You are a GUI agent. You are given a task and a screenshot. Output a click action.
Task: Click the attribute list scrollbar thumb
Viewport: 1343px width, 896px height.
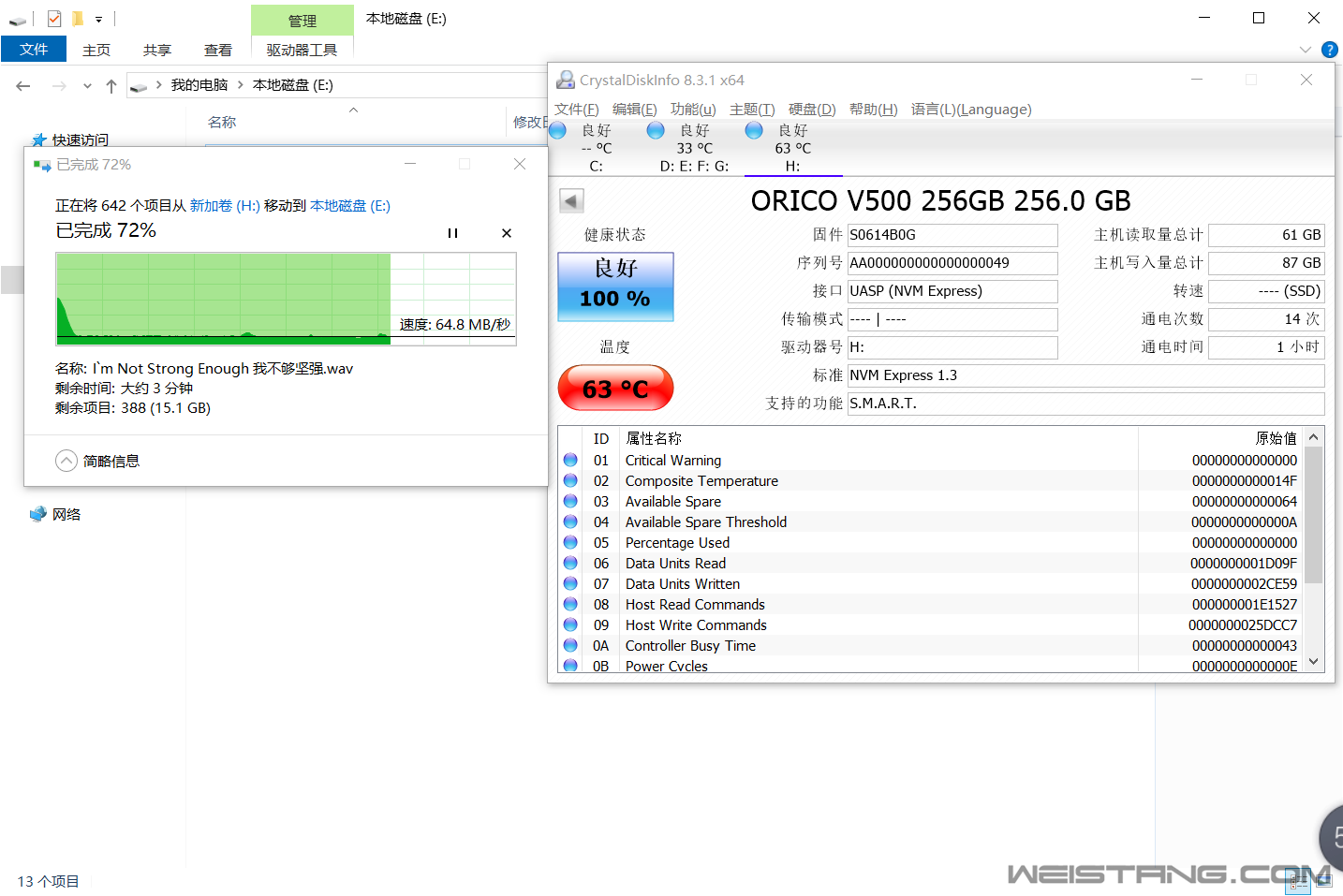click(1314, 515)
